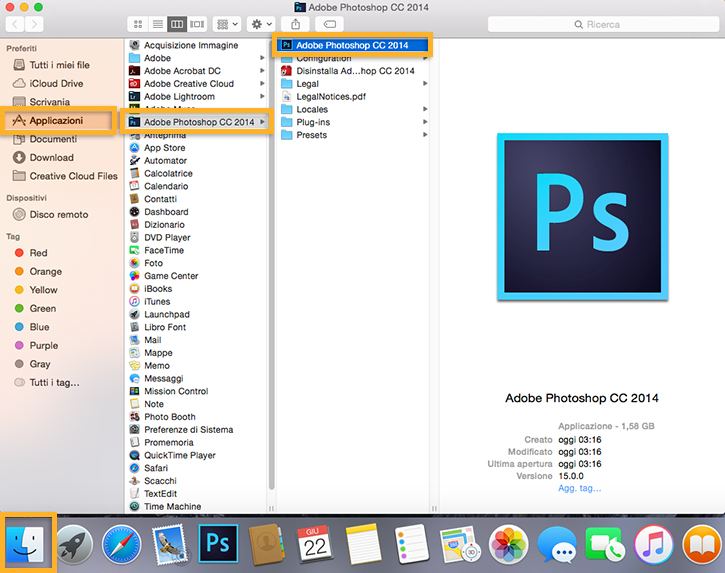The image size is (725, 573).
Task: Switch to icon view in toolbar
Action: (x=138, y=24)
